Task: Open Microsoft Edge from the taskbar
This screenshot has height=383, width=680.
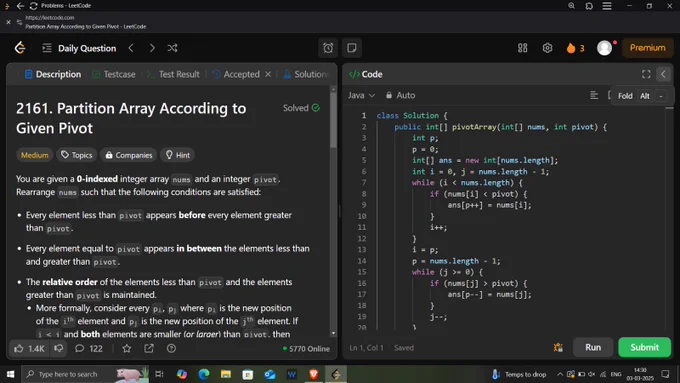Action: click(x=204, y=374)
